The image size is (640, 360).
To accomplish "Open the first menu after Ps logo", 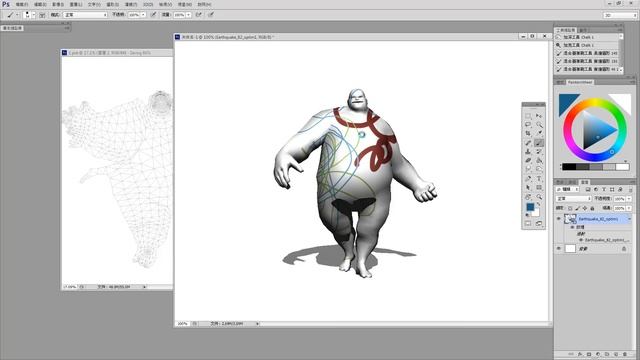I will pyautogui.click(x=22, y=4).
